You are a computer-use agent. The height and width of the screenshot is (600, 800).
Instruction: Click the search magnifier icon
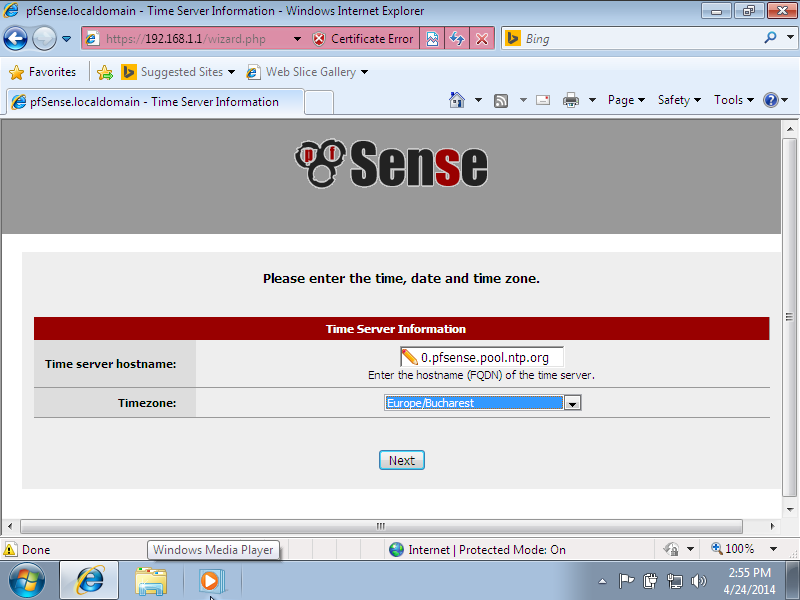[x=770, y=37]
